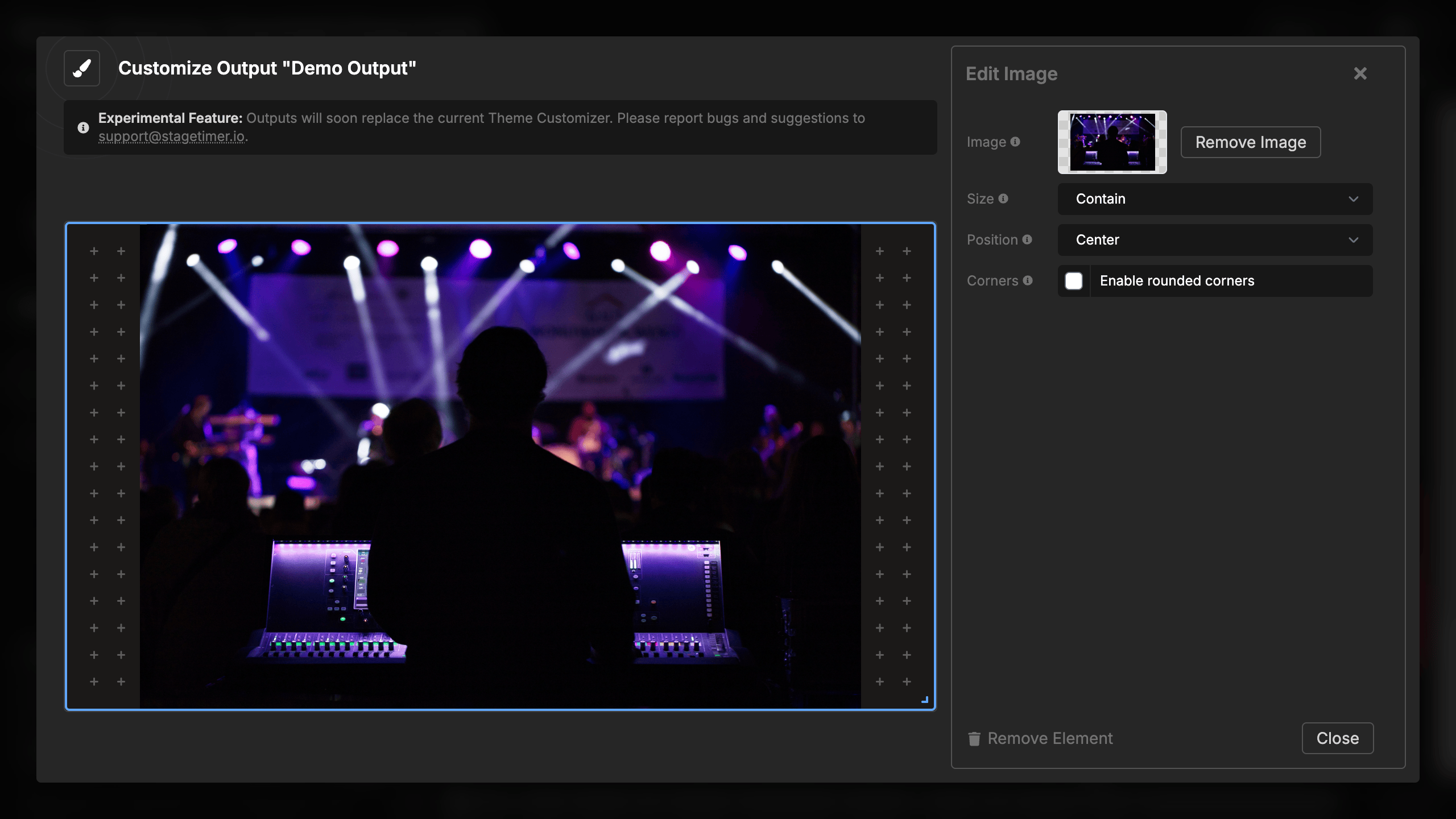Click the info icon beside Image label
Image resolution: width=1456 pixels, height=819 pixels.
coord(1015,142)
